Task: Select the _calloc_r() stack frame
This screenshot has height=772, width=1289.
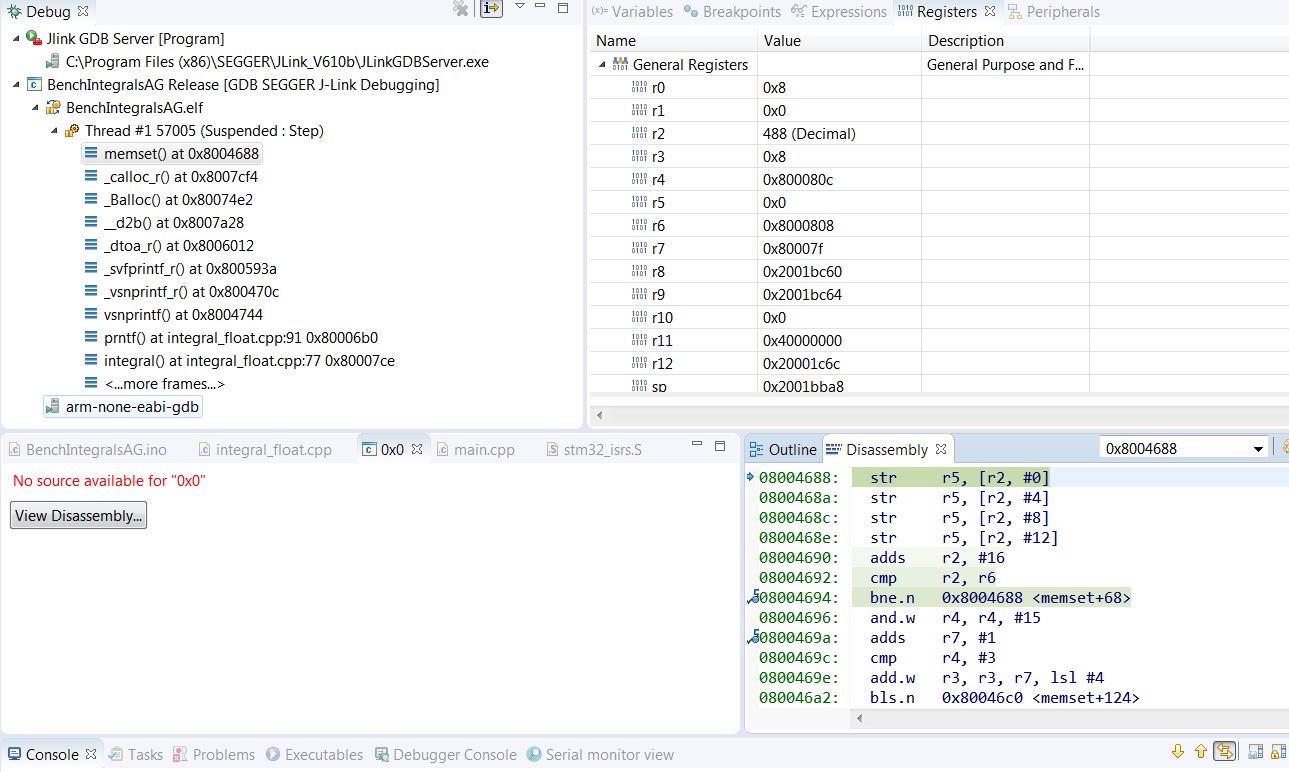Action: 180,177
